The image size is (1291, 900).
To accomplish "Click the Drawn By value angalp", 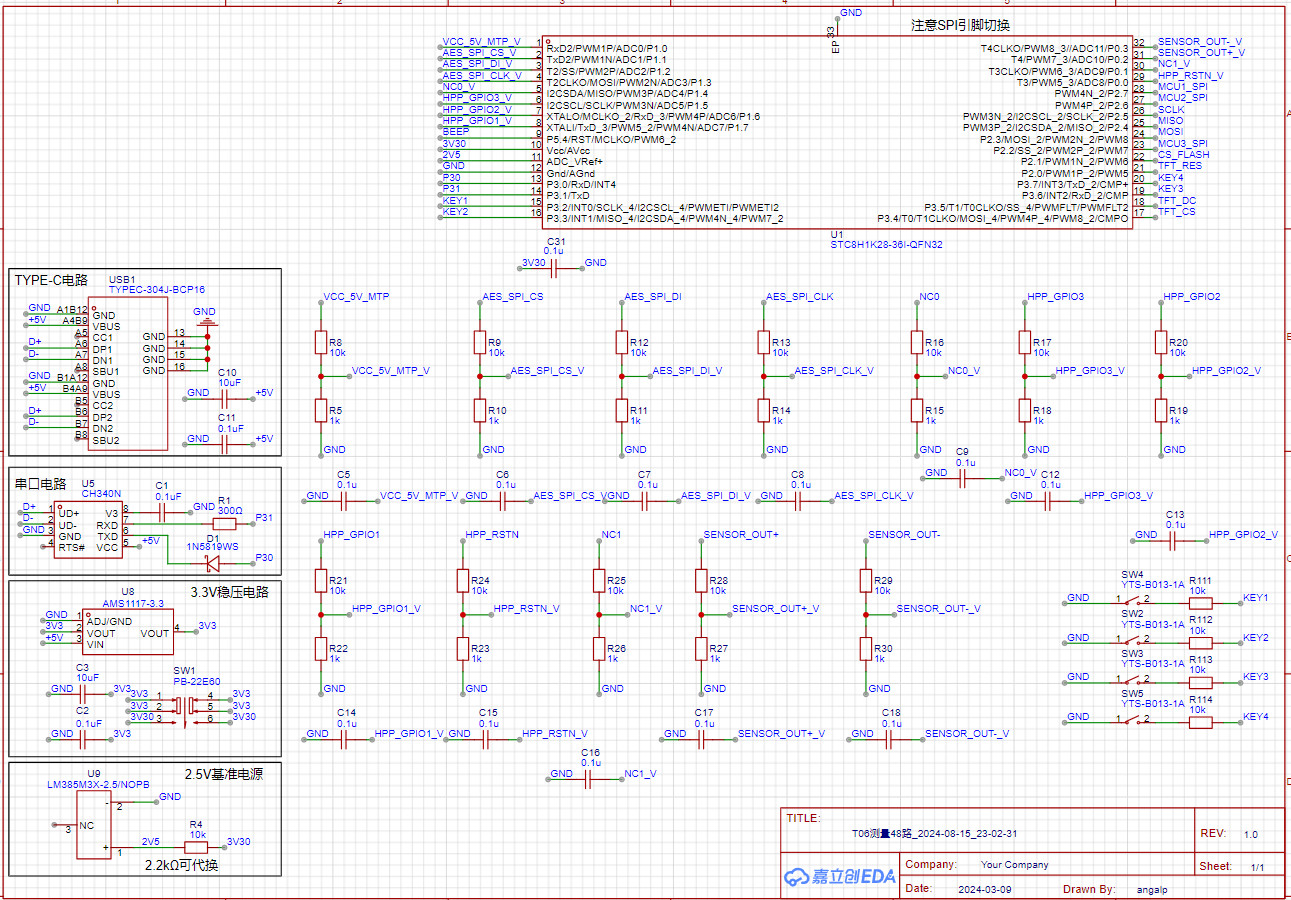I will (1152, 889).
